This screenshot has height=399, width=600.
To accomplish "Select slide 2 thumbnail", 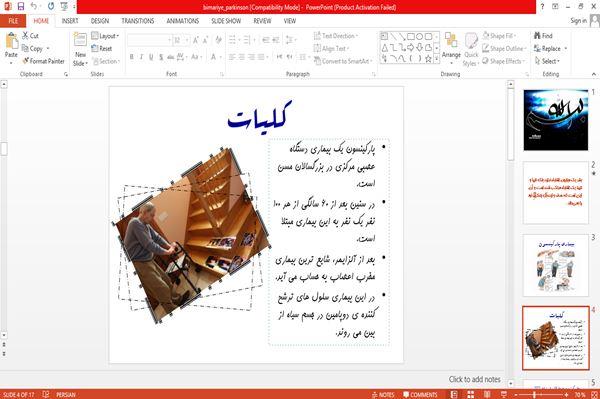I will pyautogui.click(x=556, y=192).
